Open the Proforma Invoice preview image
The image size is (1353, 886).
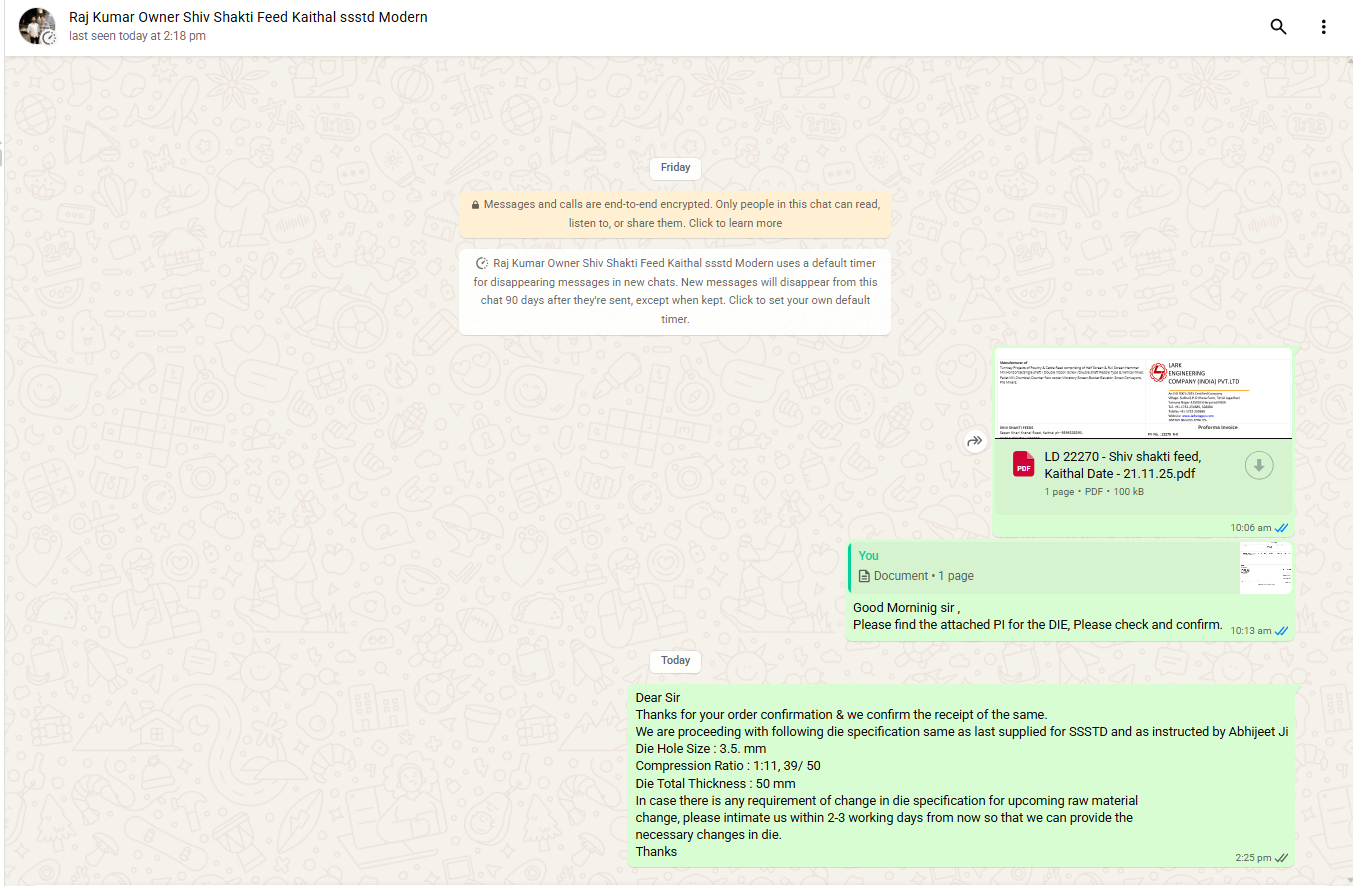[x=1143, y=394]
